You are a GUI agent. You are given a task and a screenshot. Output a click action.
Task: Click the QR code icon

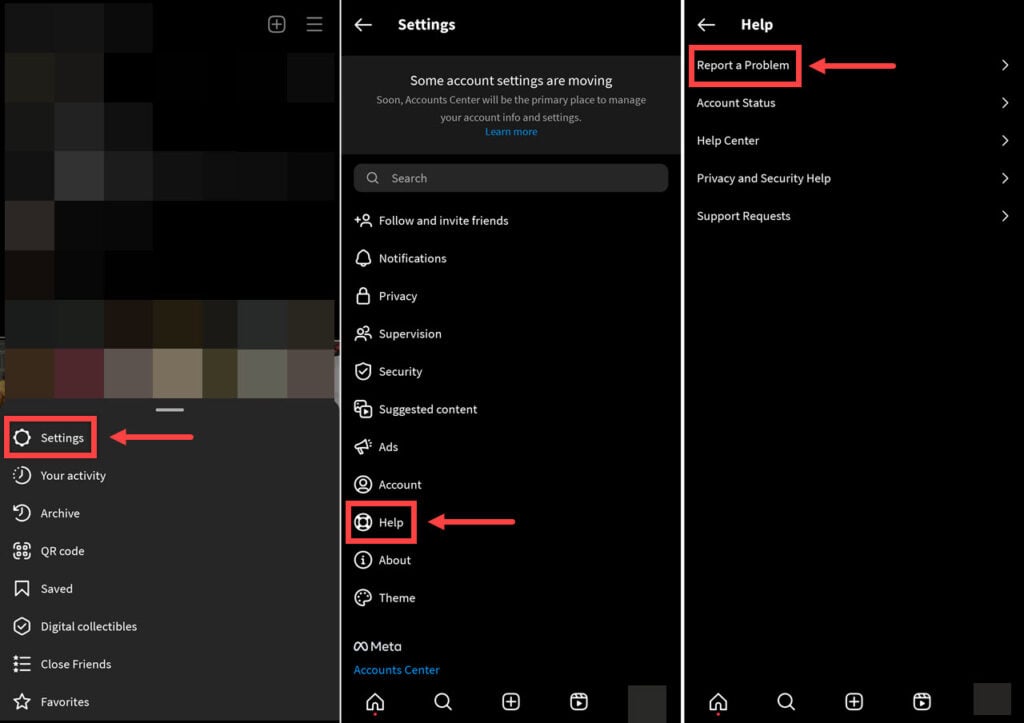click(x=22, y=551)
